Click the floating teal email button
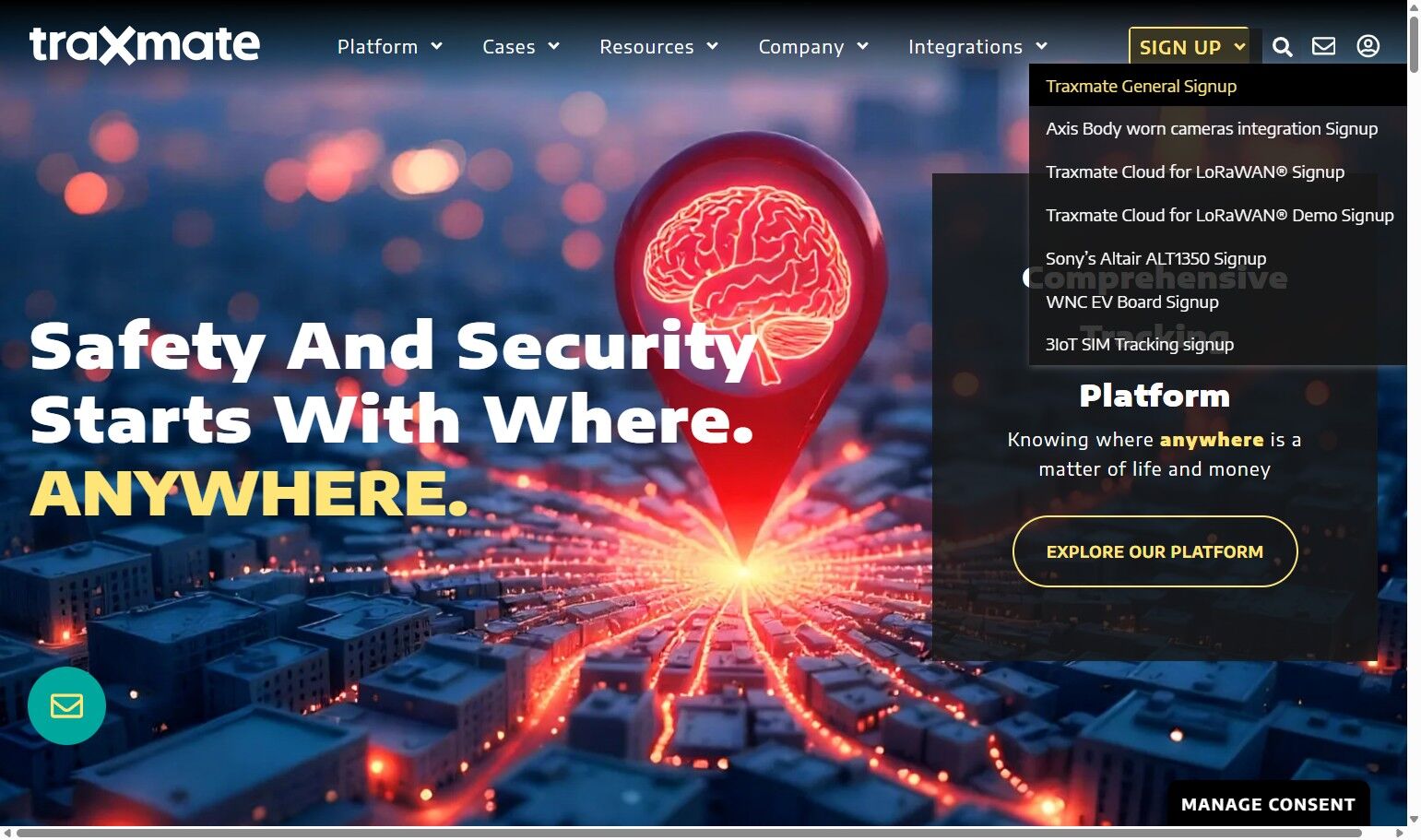Image resolution: width=1421 pixels, height=840 pixels. coord(66,706)
